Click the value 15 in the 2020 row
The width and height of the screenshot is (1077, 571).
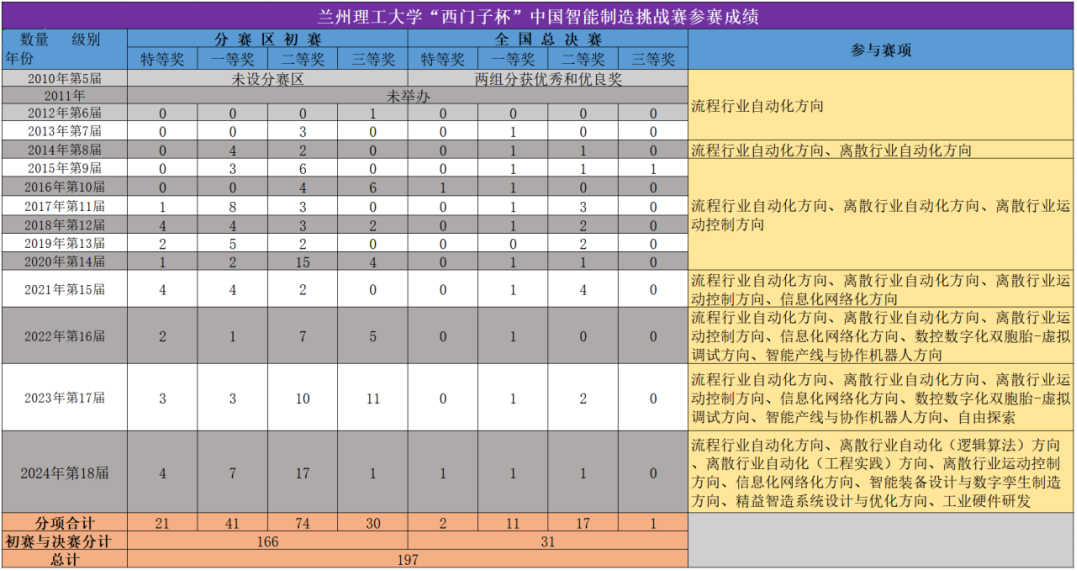303,261
